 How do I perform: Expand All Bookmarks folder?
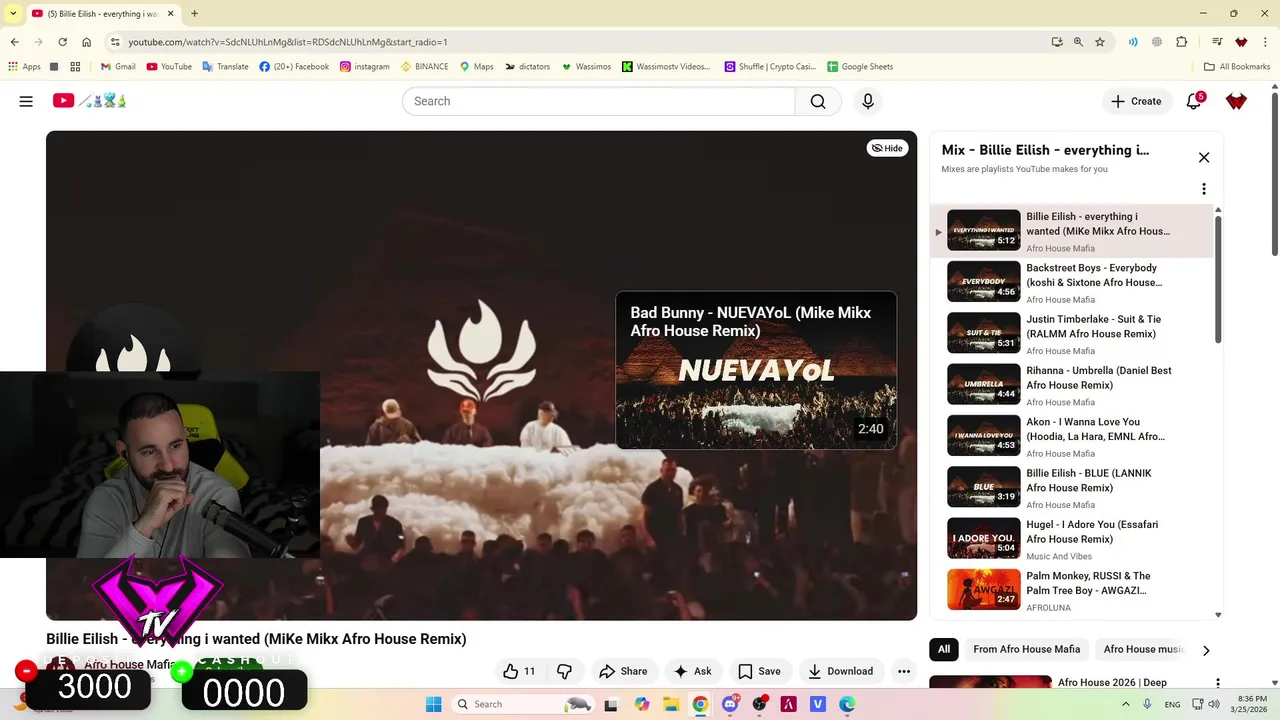click(x=1236, y=67)
